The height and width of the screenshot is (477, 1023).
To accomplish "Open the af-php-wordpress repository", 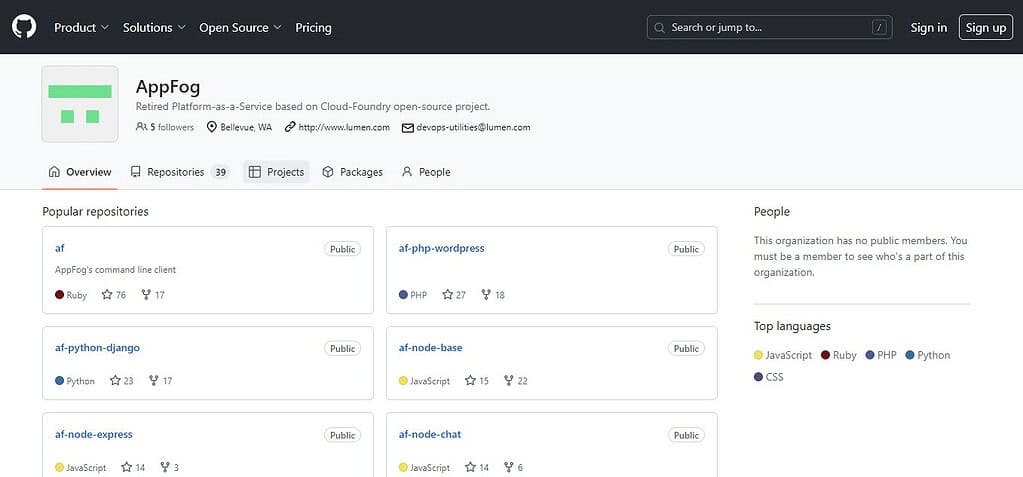I will [441, 248].
